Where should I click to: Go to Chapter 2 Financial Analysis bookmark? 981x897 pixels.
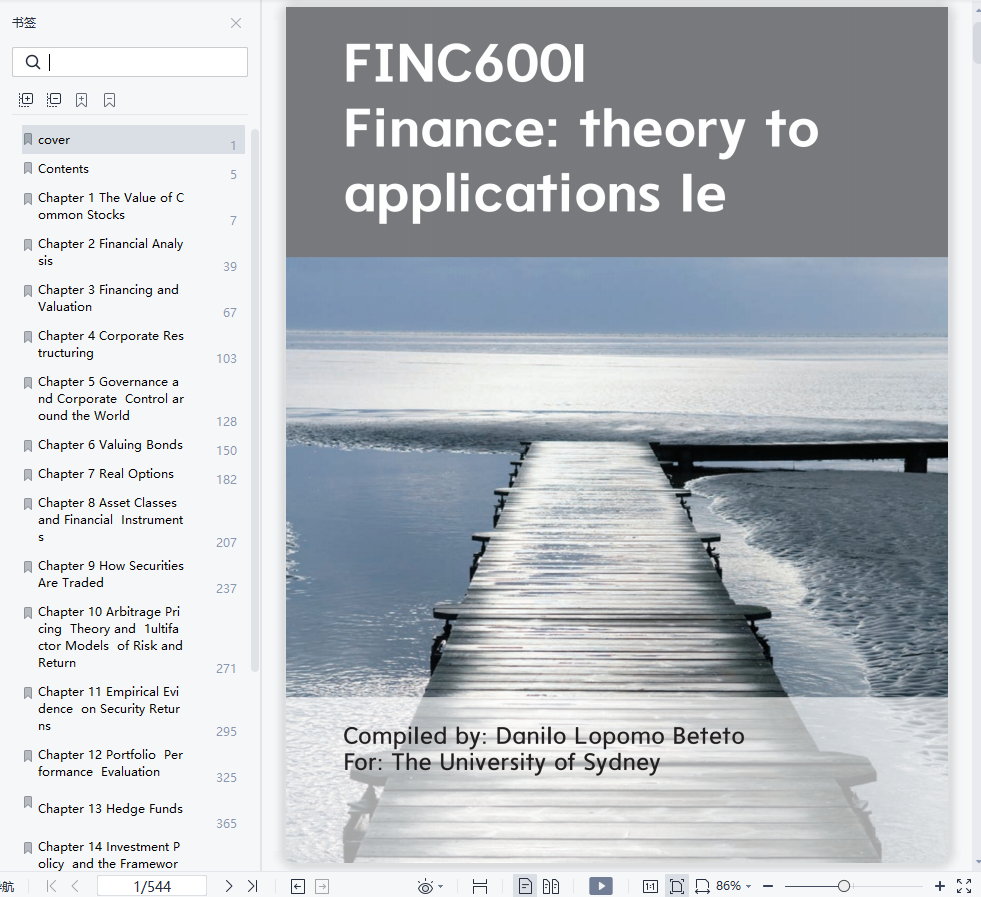133,252
